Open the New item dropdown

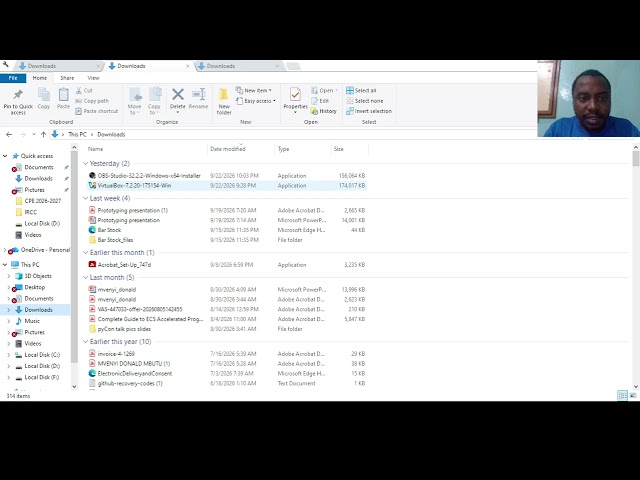click(x=253, y=90)
